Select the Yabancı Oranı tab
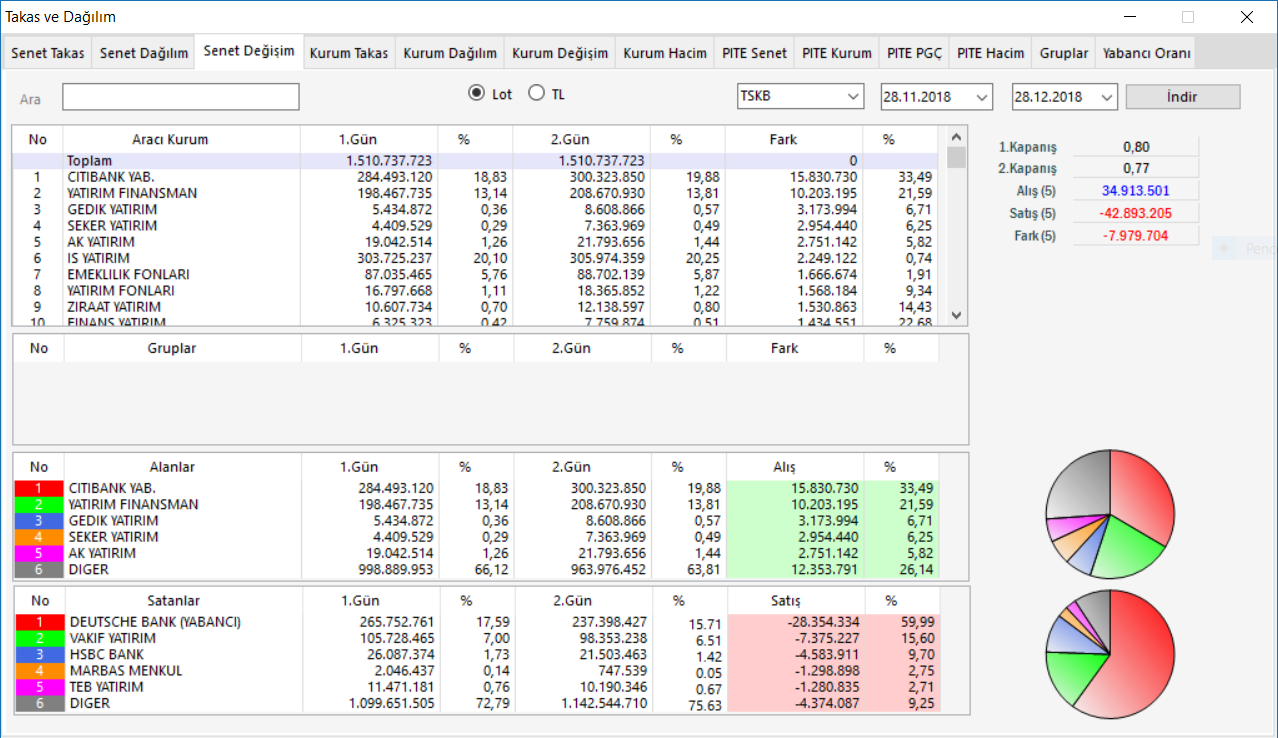 click(1146, 54)
